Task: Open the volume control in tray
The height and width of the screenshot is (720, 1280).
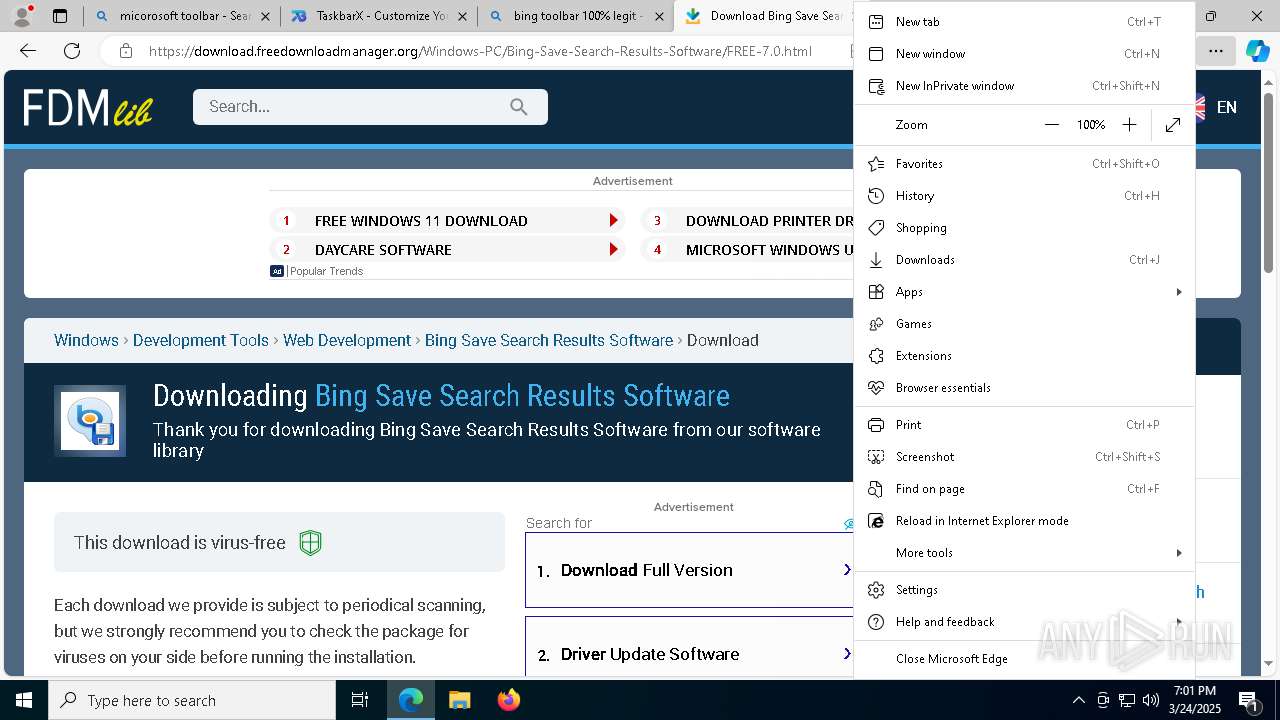Action: click(x=1151, y=700)
